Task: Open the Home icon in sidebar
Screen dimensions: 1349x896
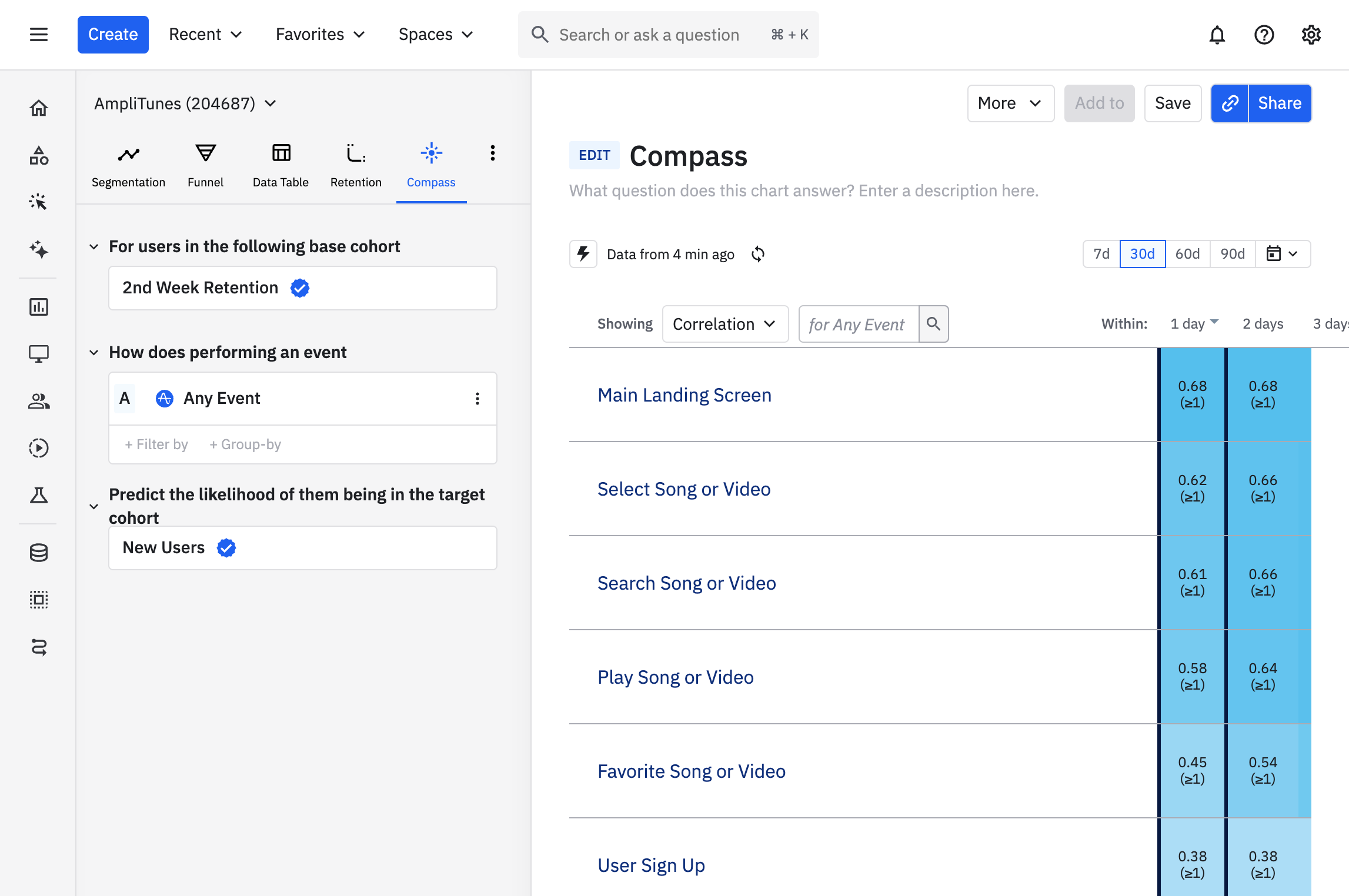Action: point(39,108)
